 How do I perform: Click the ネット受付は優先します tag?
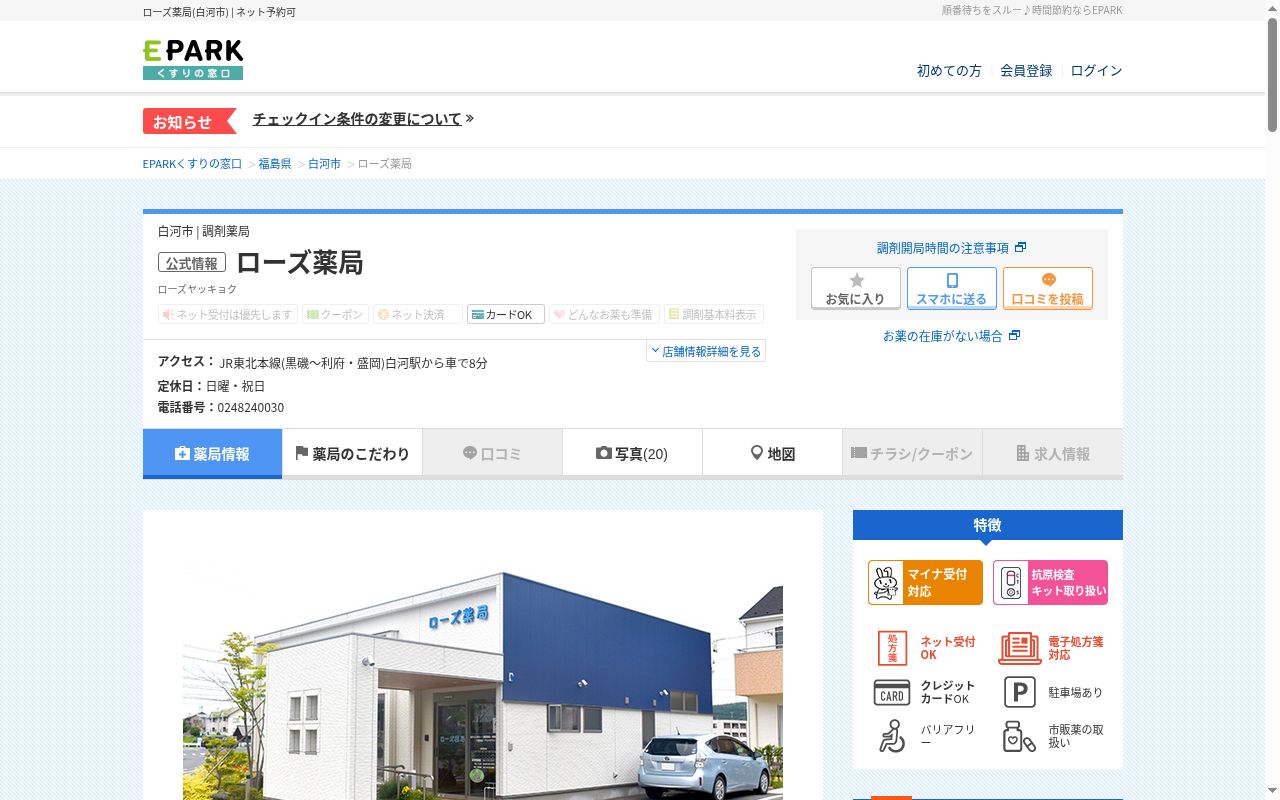[x=228, y=314]
